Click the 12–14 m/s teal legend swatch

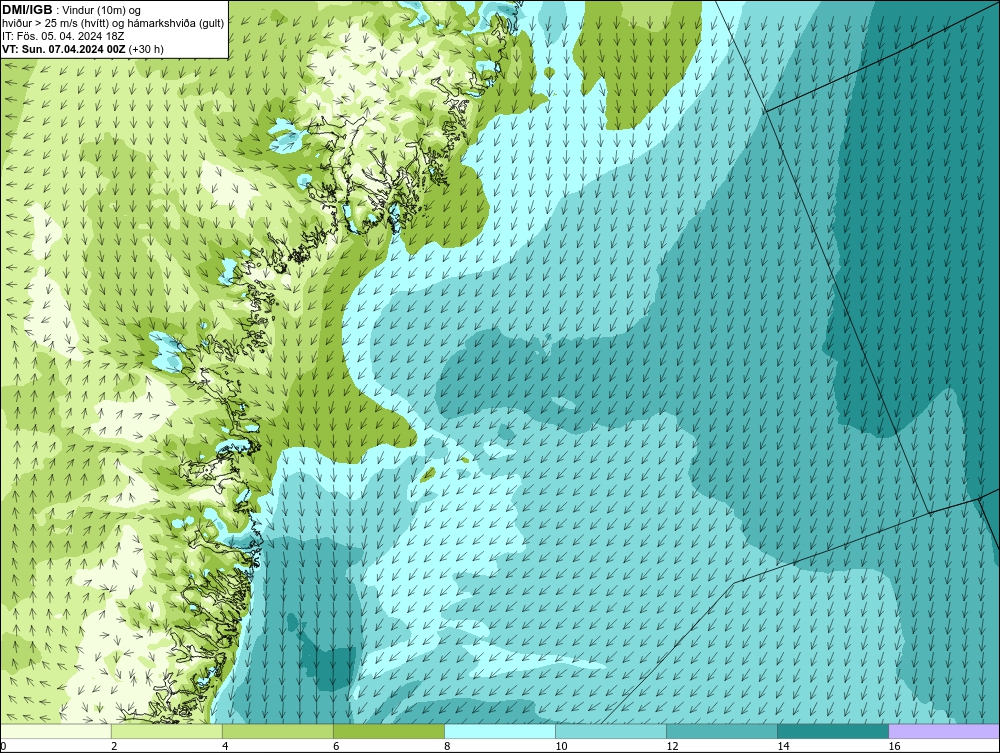[x=722, y=731]
